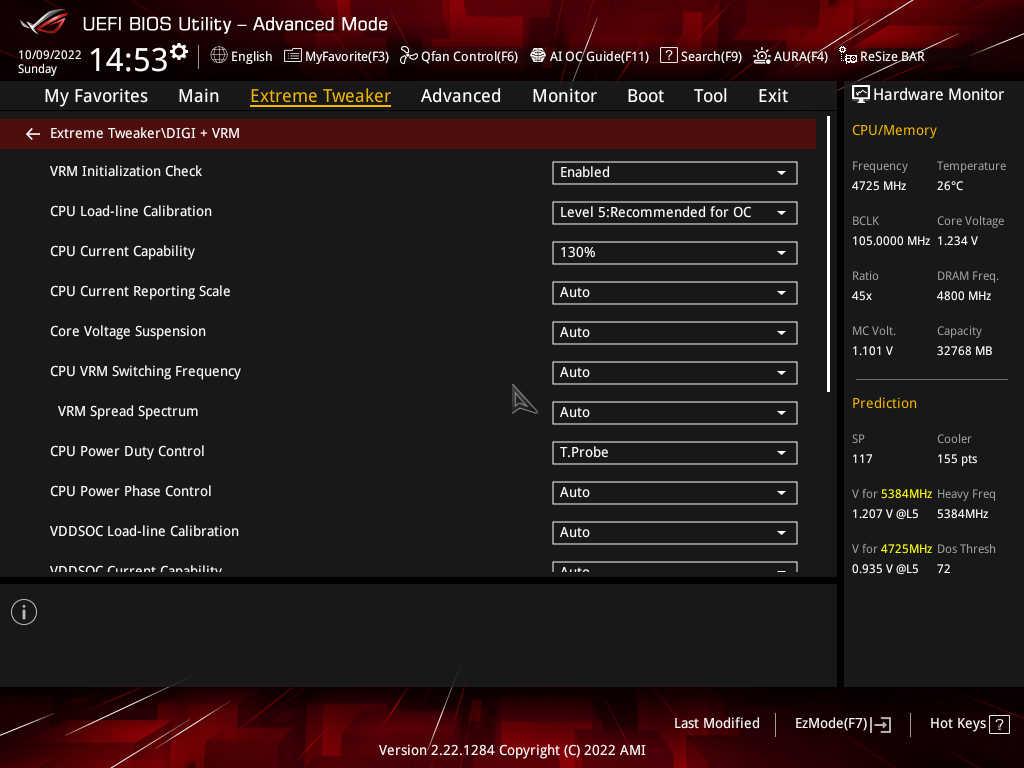Click Extreme Tweaker\DIGI + VRM breadcrumb

click(x=145, y=133)
